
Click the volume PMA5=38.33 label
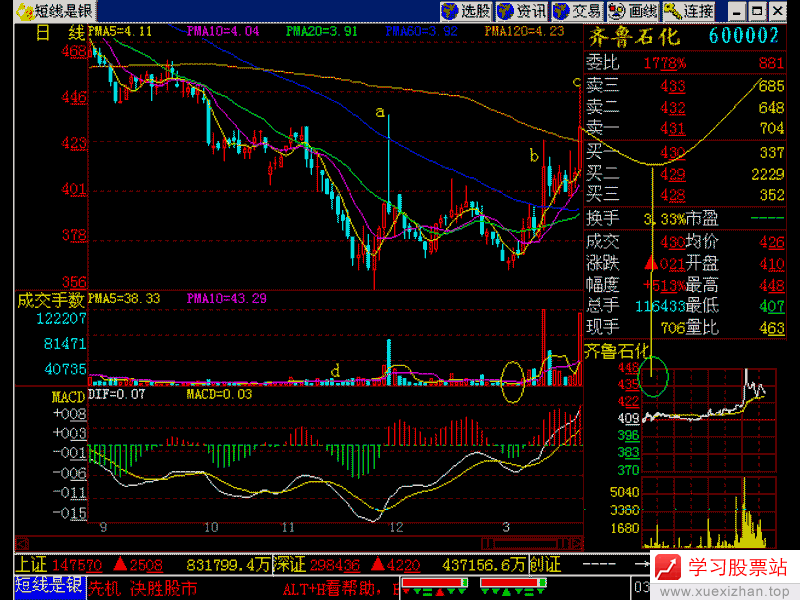tap(124, 298)
